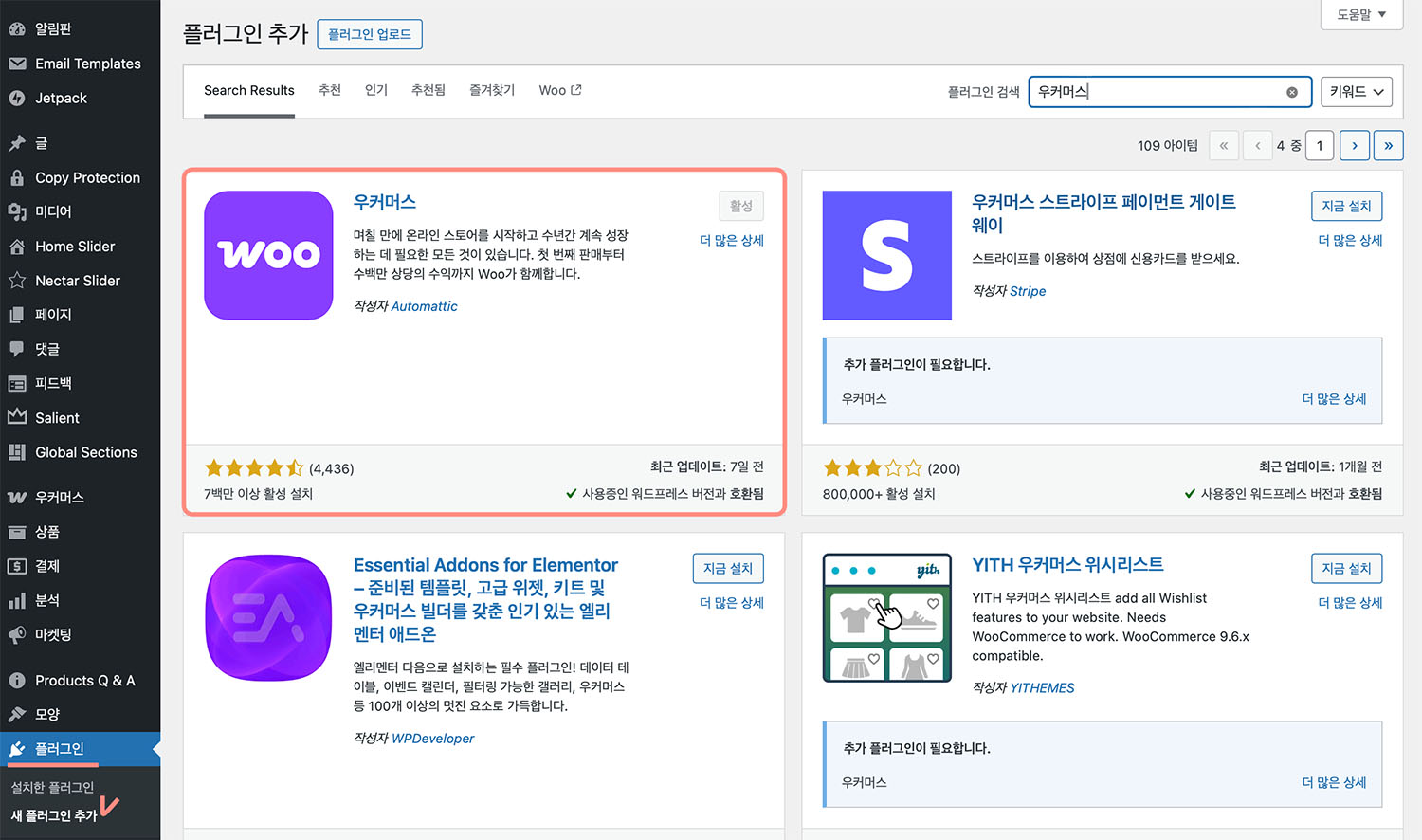Open the Stripe author link
The height and width of the screenshot is (840, 1422).
(x=1028, y=291)
